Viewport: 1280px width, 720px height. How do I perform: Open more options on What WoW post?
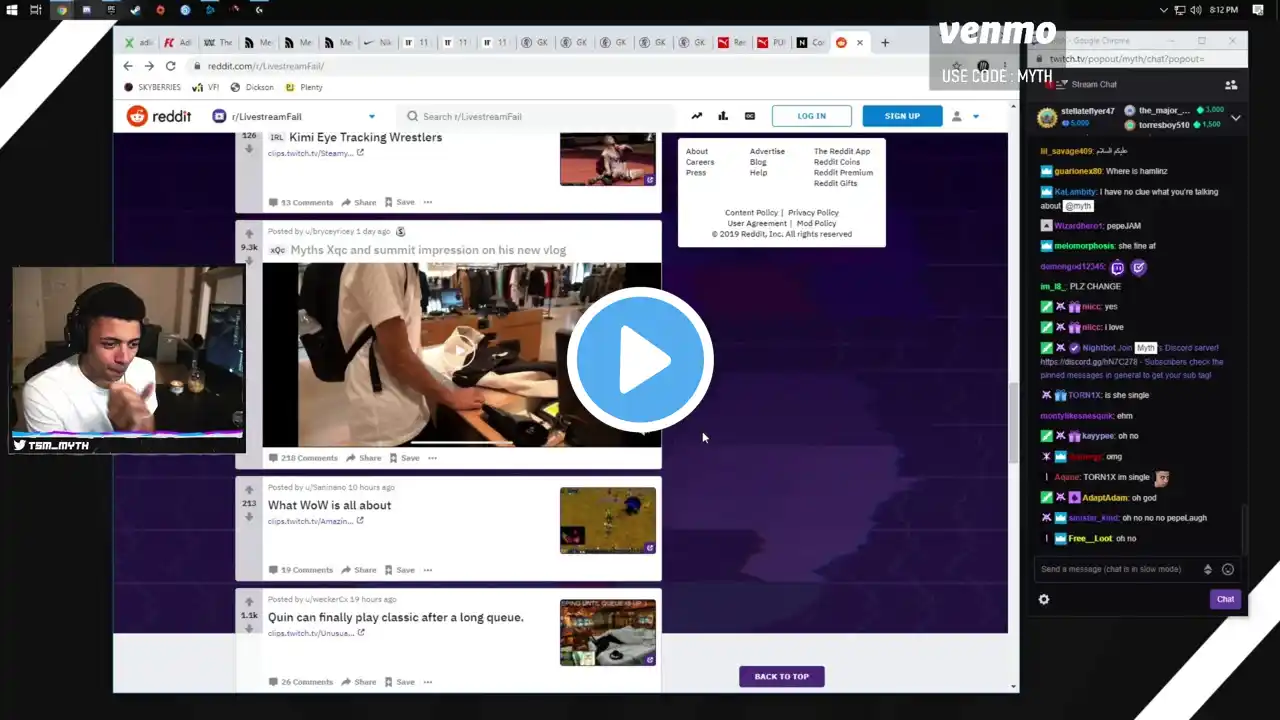(x=428, y=570)
